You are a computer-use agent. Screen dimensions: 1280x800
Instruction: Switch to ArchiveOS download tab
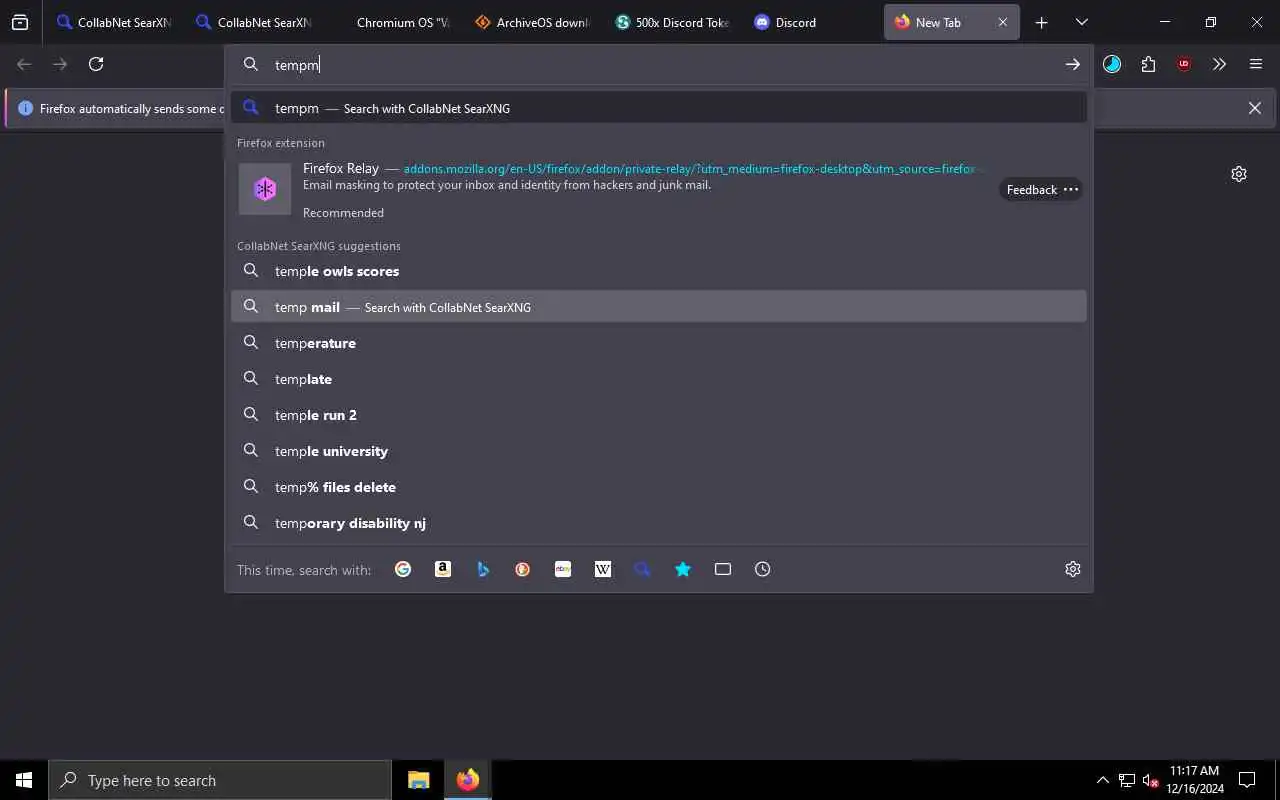533,22
